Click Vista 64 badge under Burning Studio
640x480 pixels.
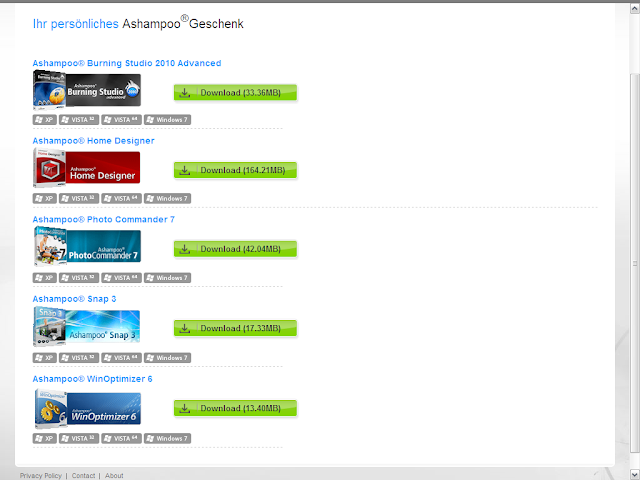pos(122,120)
